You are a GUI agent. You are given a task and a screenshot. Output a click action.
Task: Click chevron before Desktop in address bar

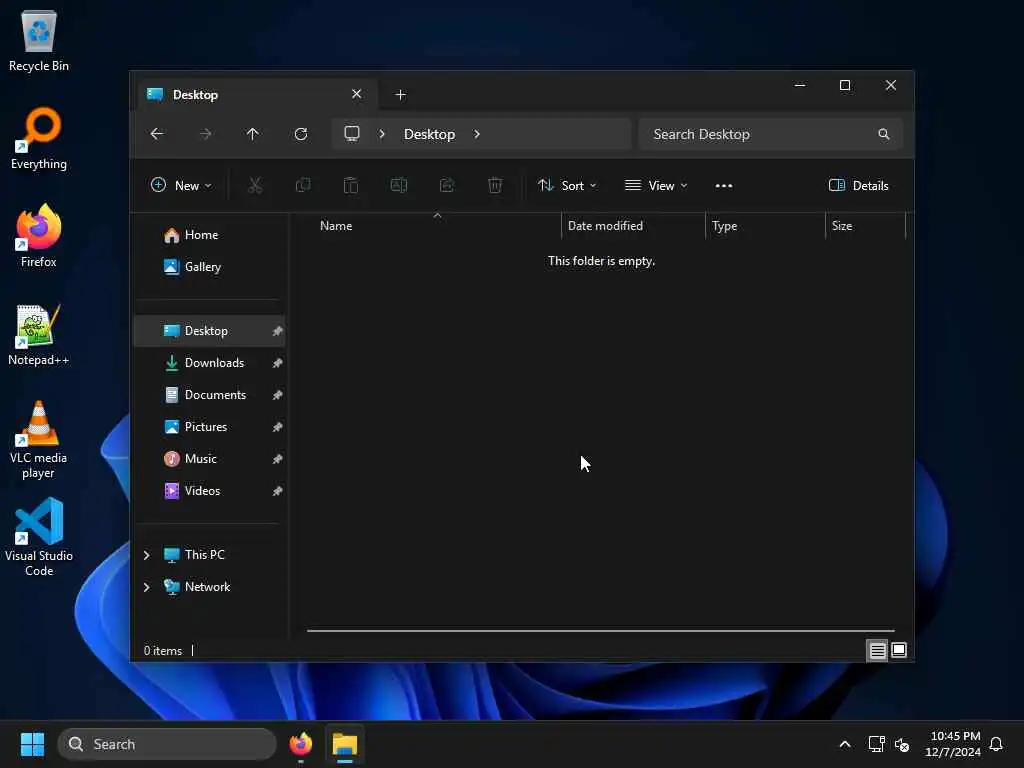pyautogui.click(x=382, y=134)
